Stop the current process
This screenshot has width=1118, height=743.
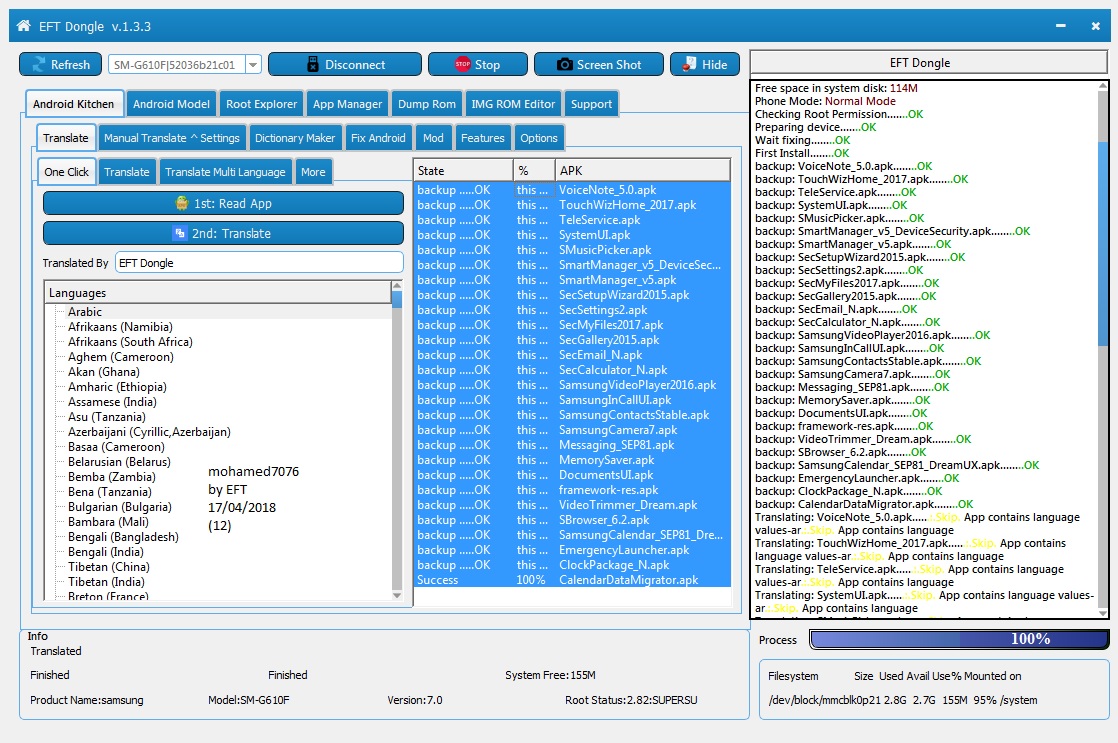point(478,64)
